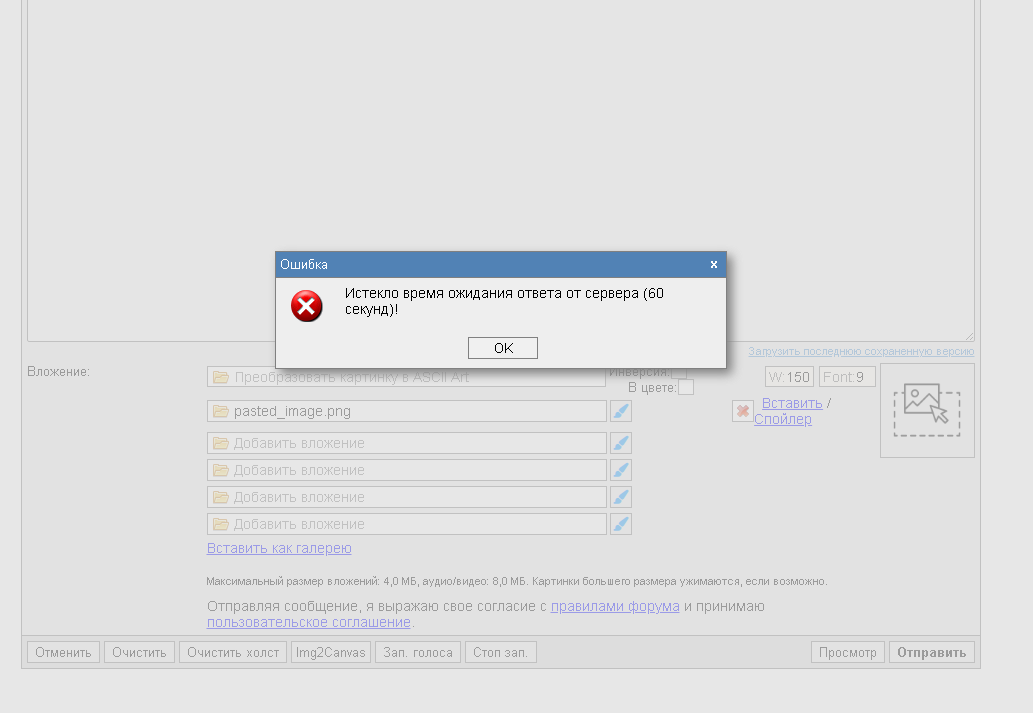Image resolution: width=1033 pixels, height=713 pixels.
Task: Click the brush icon beside the last Добавить вложение field
Action: click(621, 524)
